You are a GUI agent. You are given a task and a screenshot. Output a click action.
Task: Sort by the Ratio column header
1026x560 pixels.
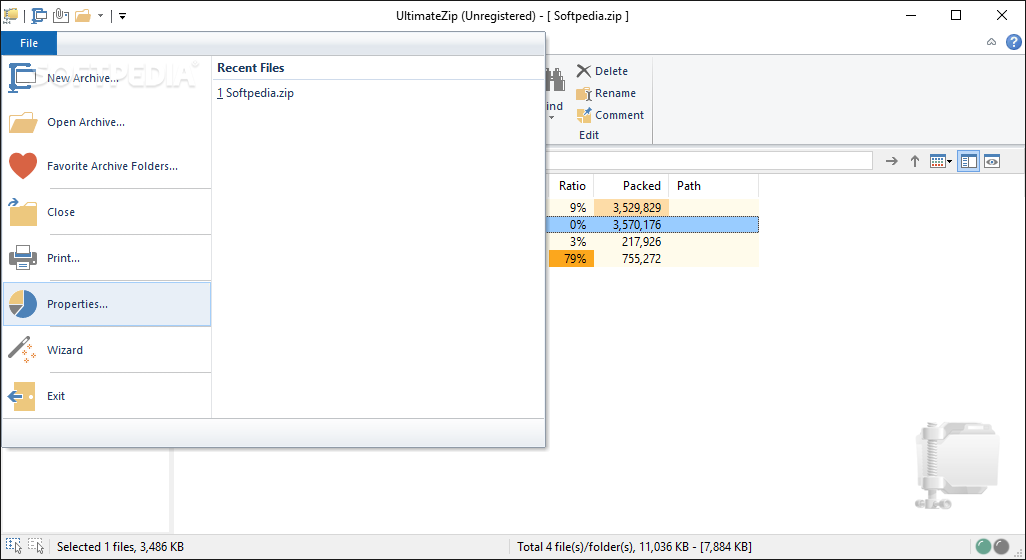571,186
